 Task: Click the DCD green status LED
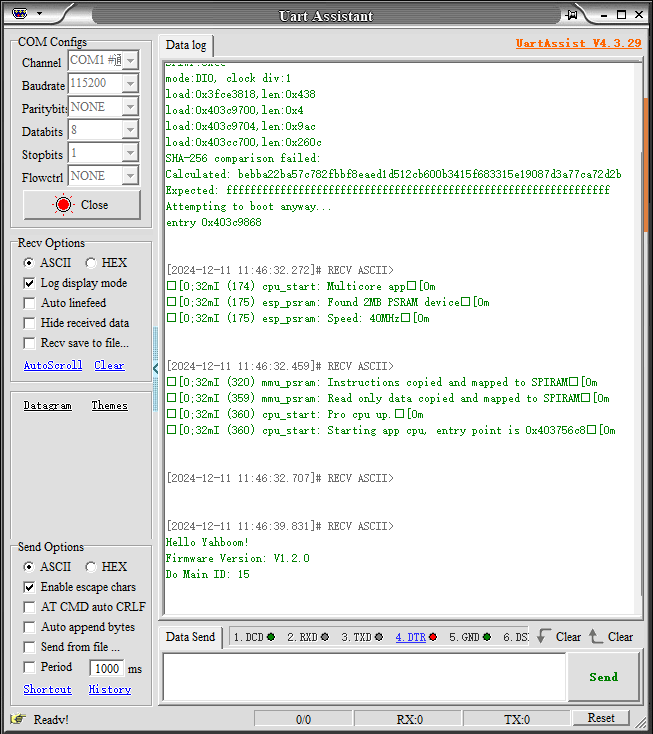(x=271, y=637)
